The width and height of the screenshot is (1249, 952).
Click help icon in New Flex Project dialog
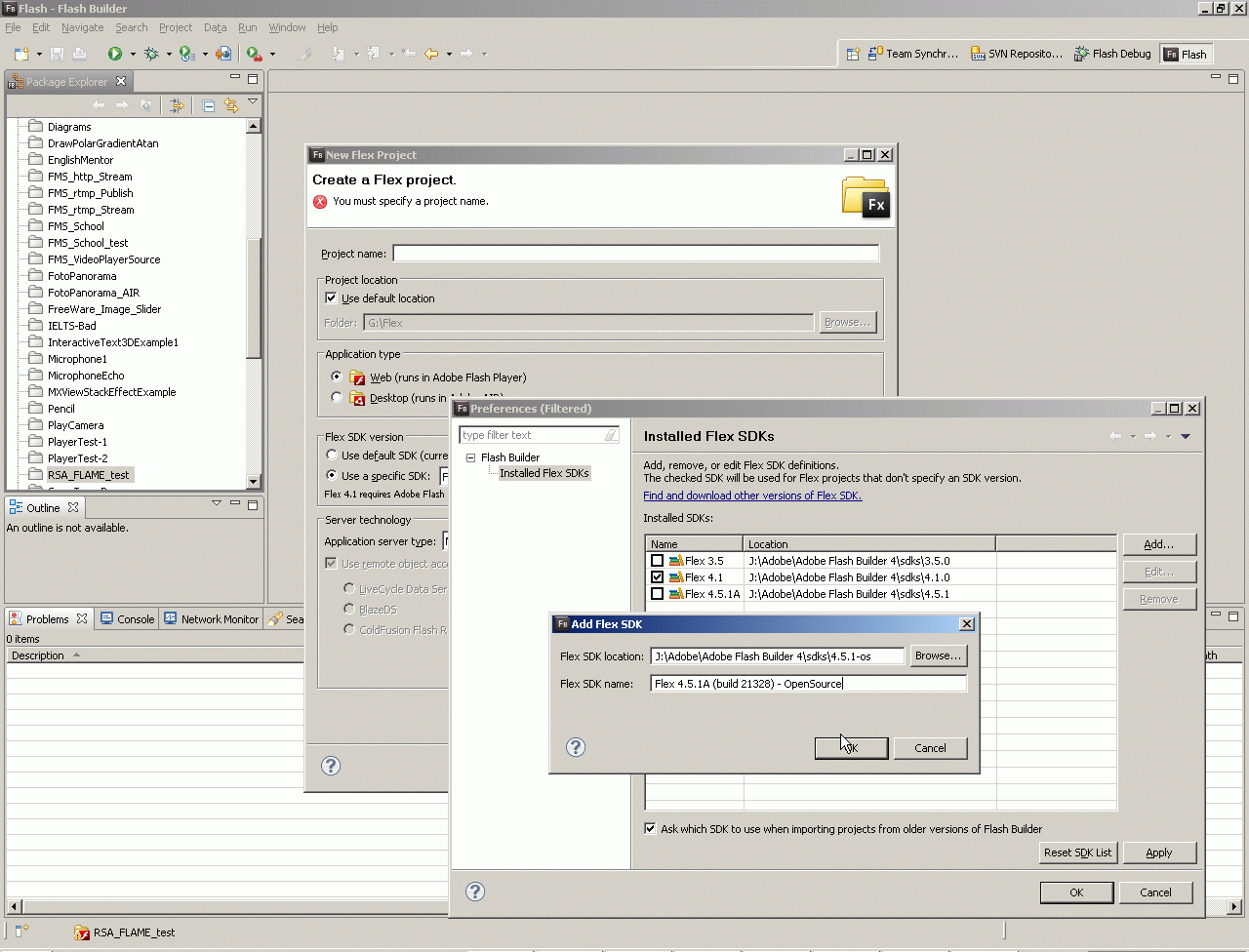(331, 766)
